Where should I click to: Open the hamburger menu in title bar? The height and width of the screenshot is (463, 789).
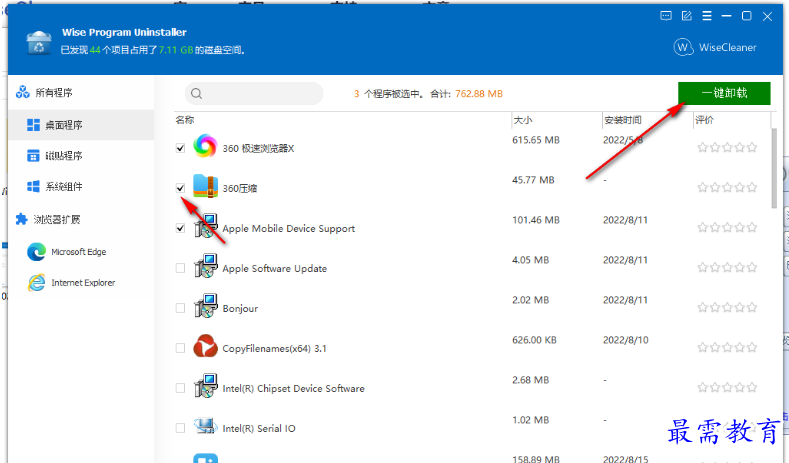[x=707, y=16]
